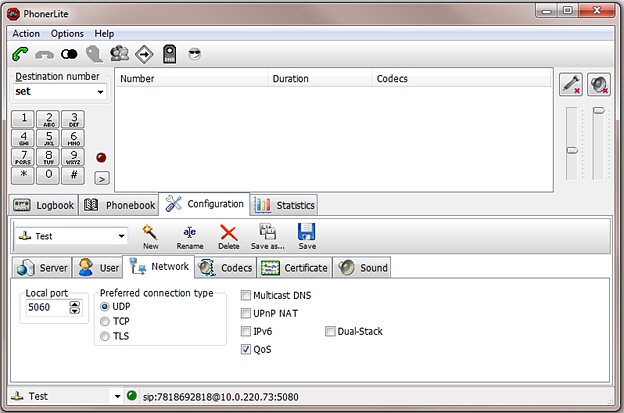Screen dimensions: 624x413
Task: Open the Action menu
Action: tap(26, 34)
